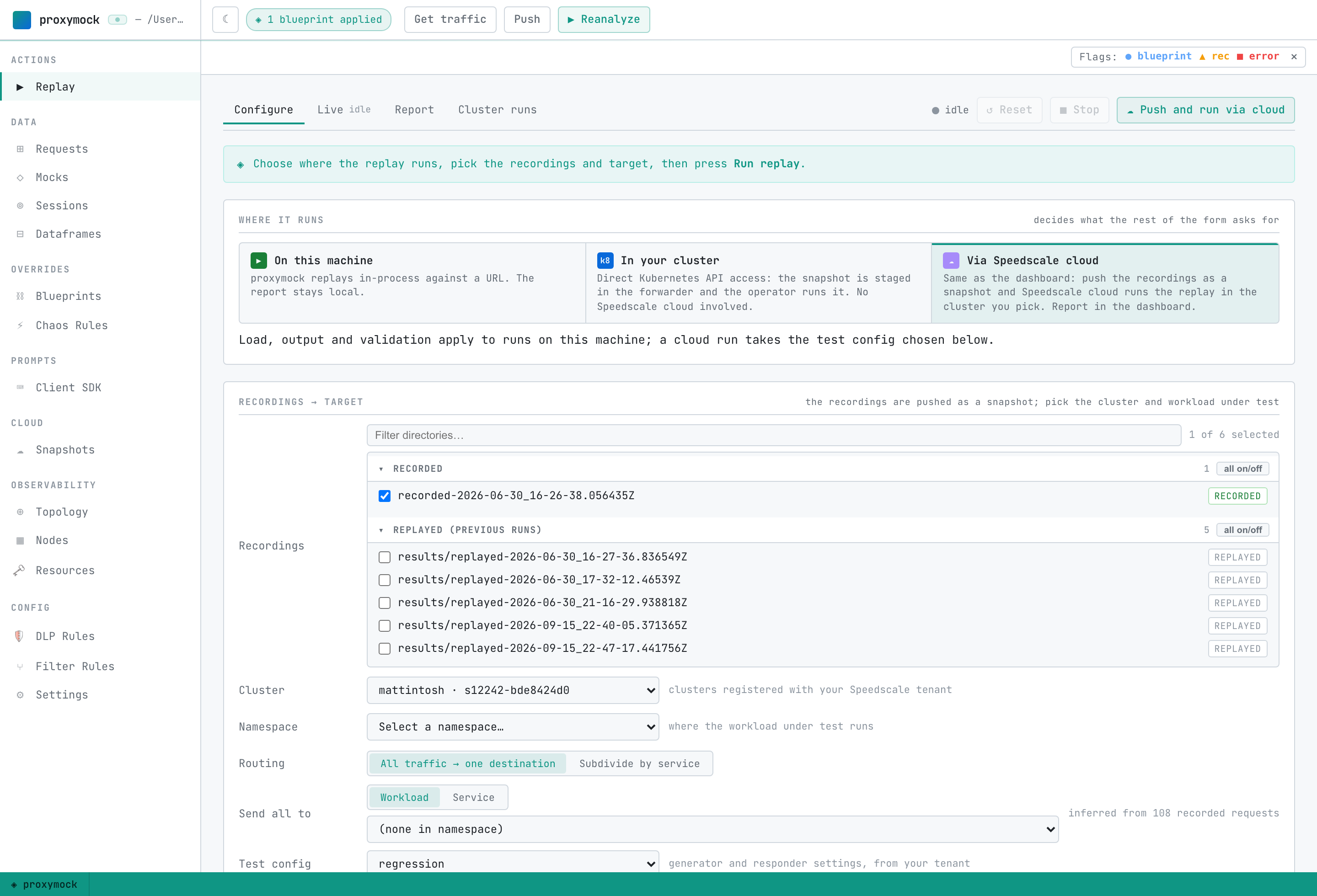
Task: Click the Resources key icon
Action: pos(19,571)
